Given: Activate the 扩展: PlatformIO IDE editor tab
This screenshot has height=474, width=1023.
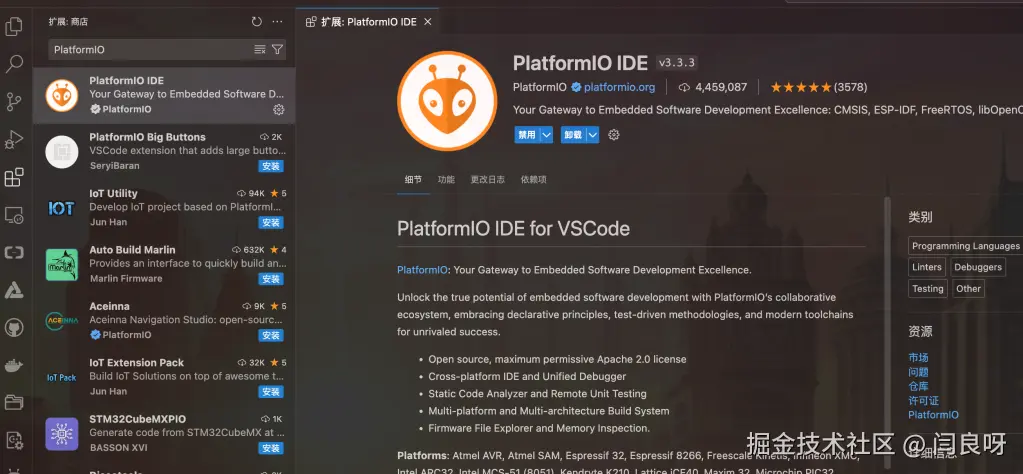Looking at the screenshot, I should click(369, 22).
